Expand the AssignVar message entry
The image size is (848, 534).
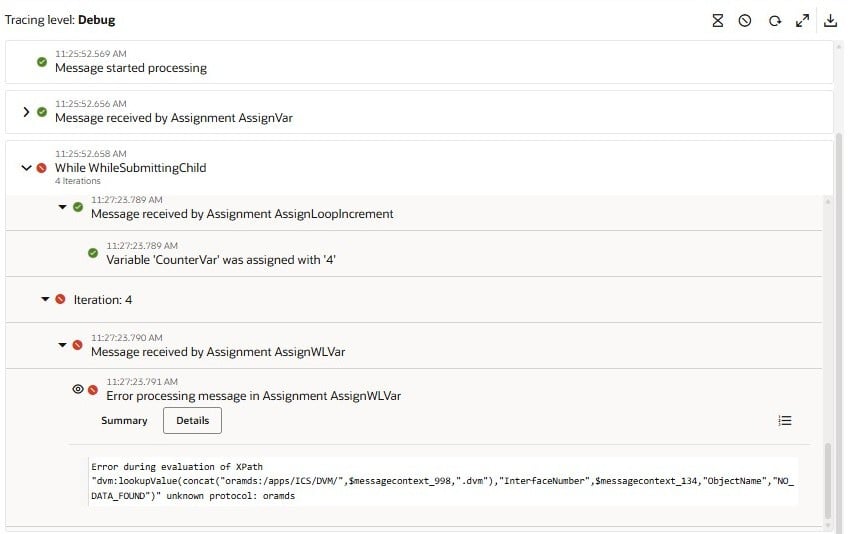click(x=27, y=112)
